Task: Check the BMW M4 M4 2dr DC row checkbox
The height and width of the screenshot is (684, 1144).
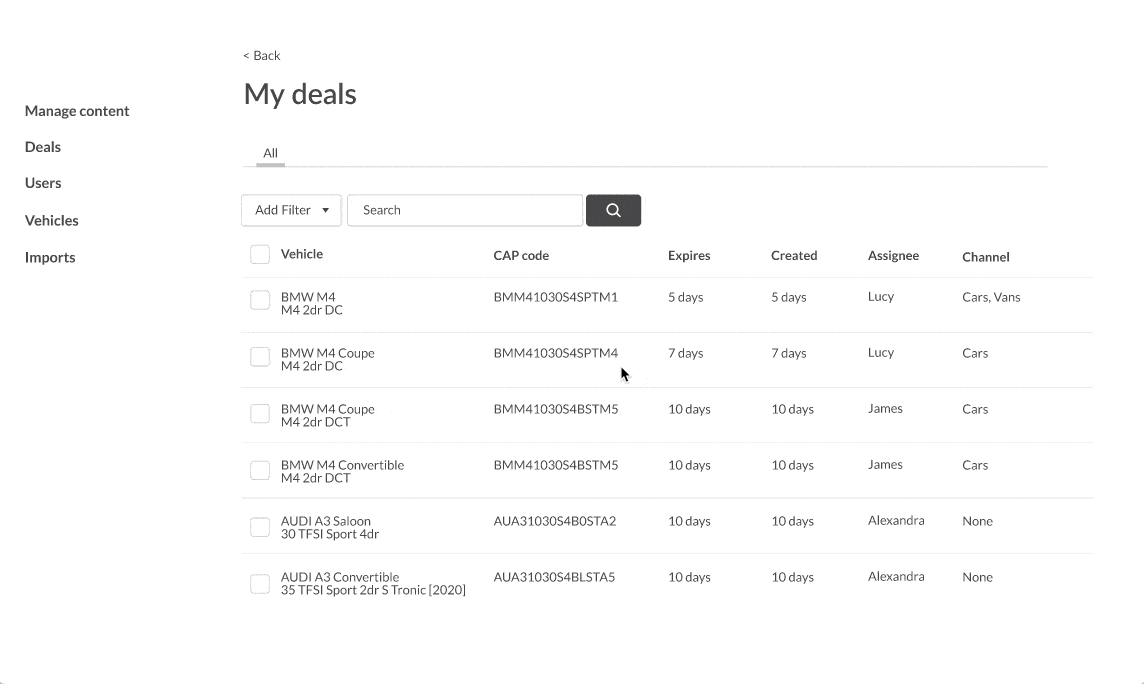Action: (x=260, y=300)
